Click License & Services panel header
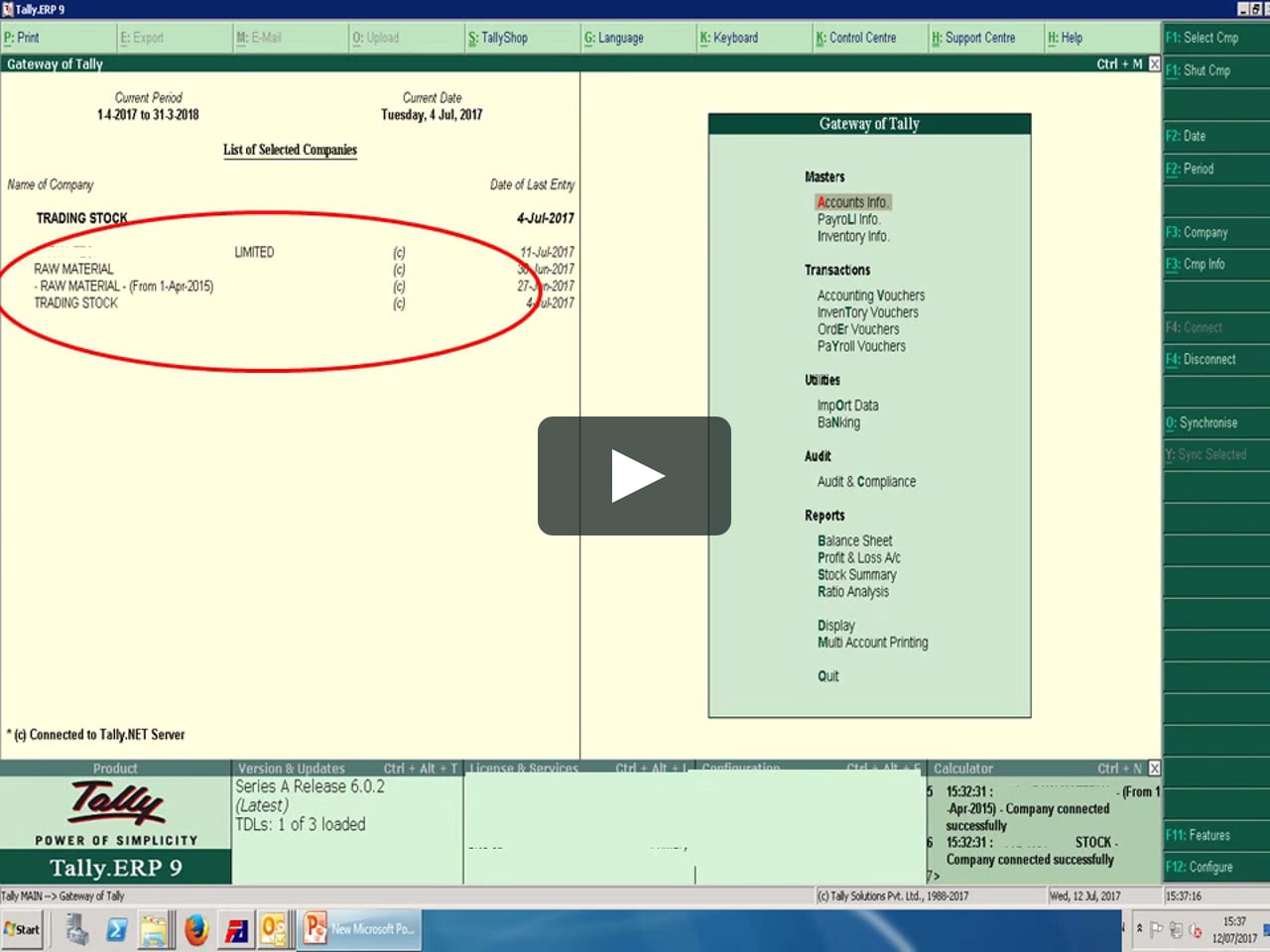This screenshot has height=952, width=1270. coord(578,769)
